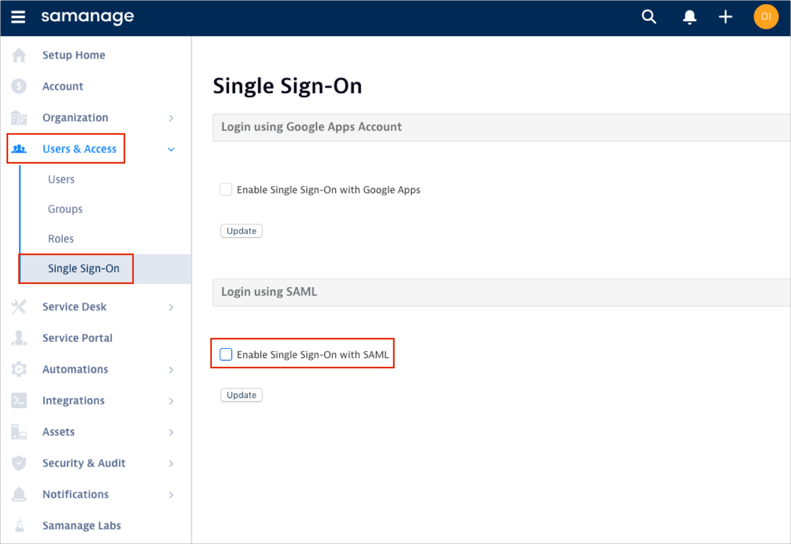Expand the Security & Audit arrow
Image resolution: width=791 pixels, height=544 pixels.
point(171,463)
